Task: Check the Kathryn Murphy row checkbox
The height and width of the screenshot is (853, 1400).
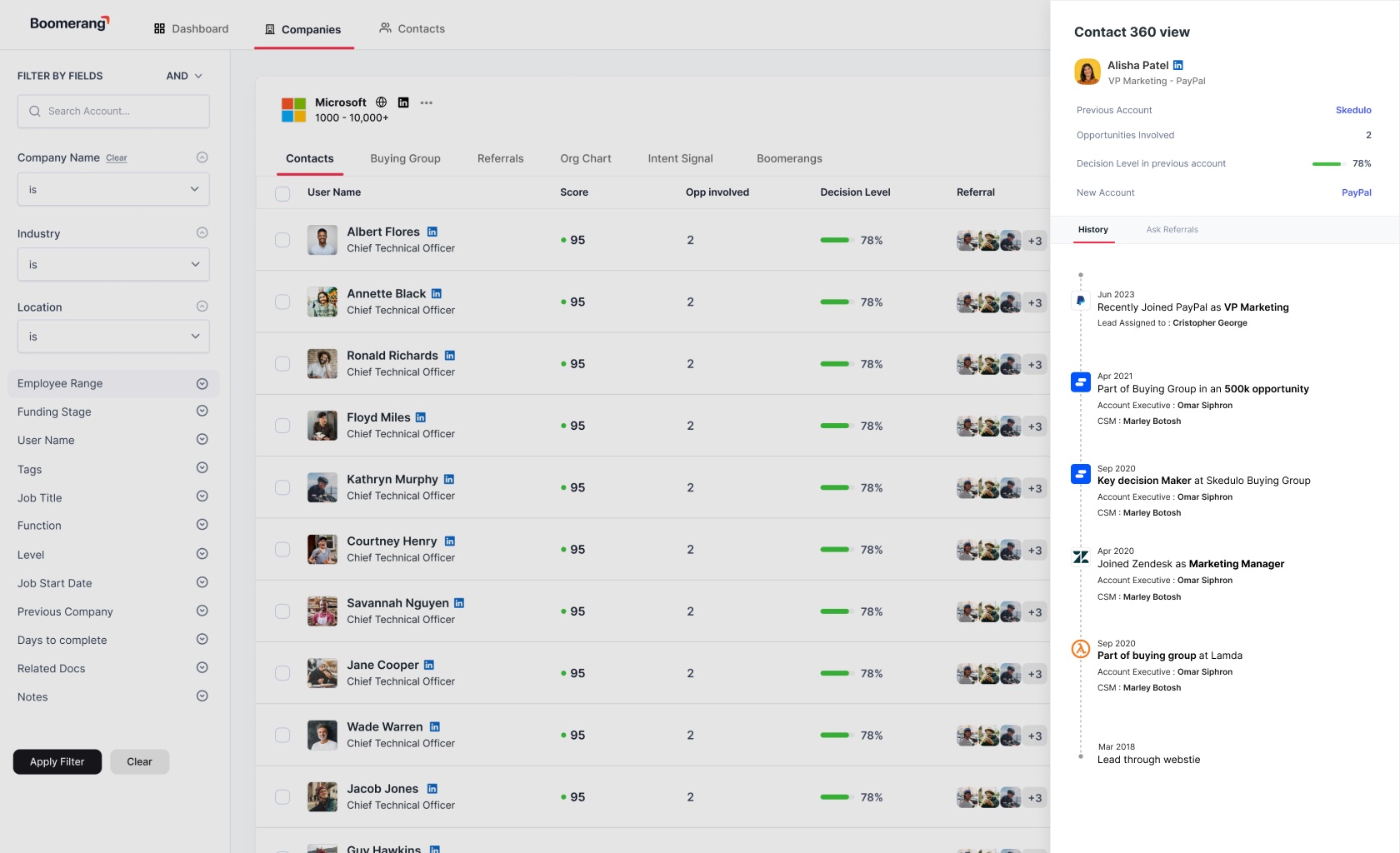Action: (282, 487)
